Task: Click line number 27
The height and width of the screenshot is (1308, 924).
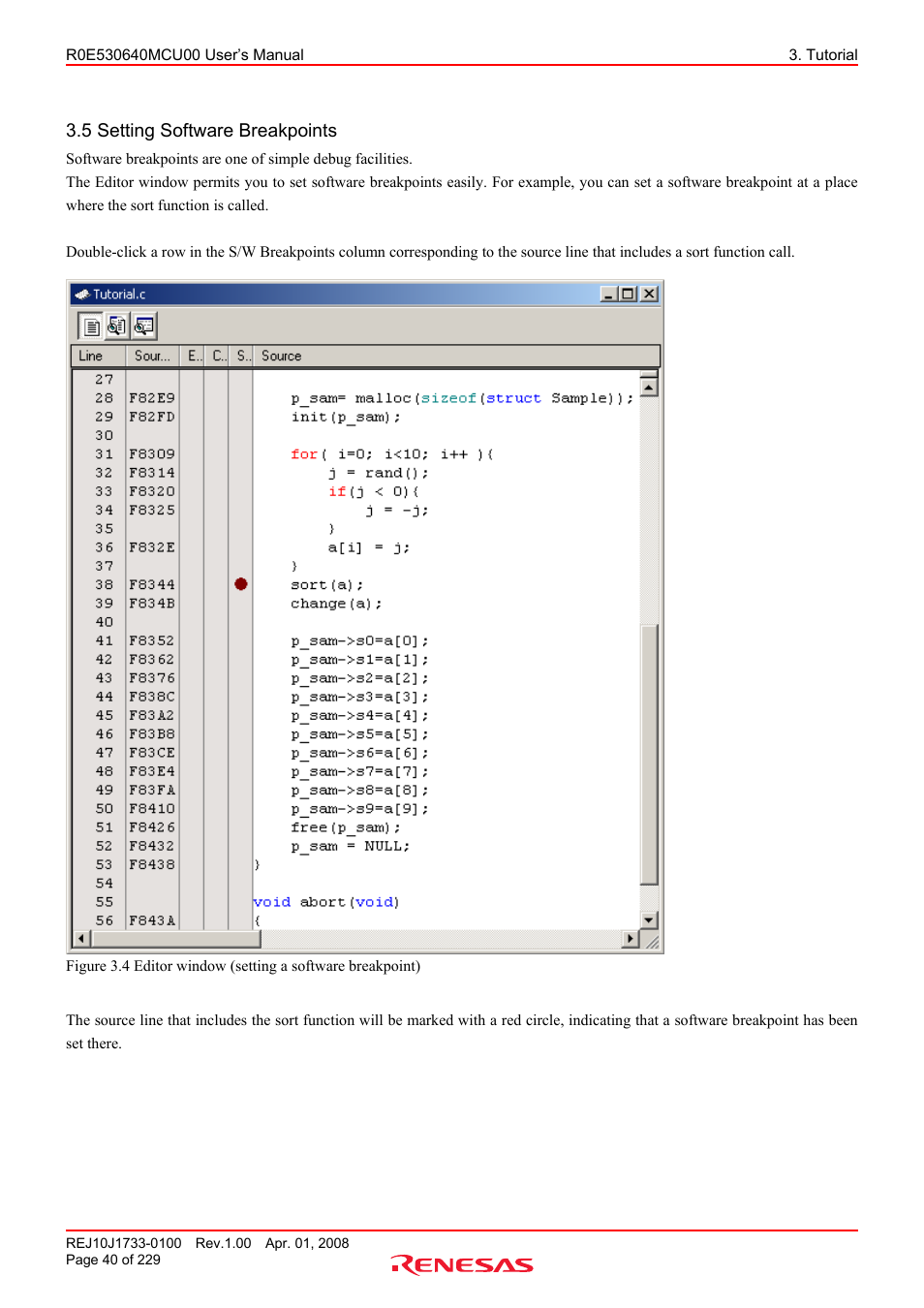Action: click(104, 380)
